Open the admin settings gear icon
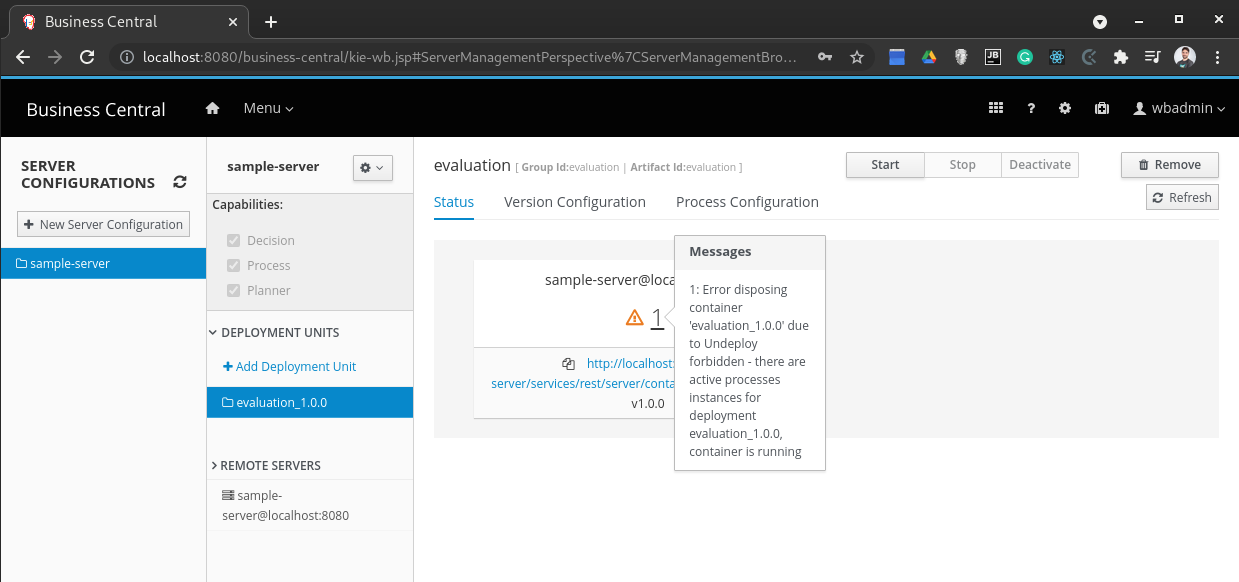Viewport: 1239px width, 582px height. [x=1065, y=109]
